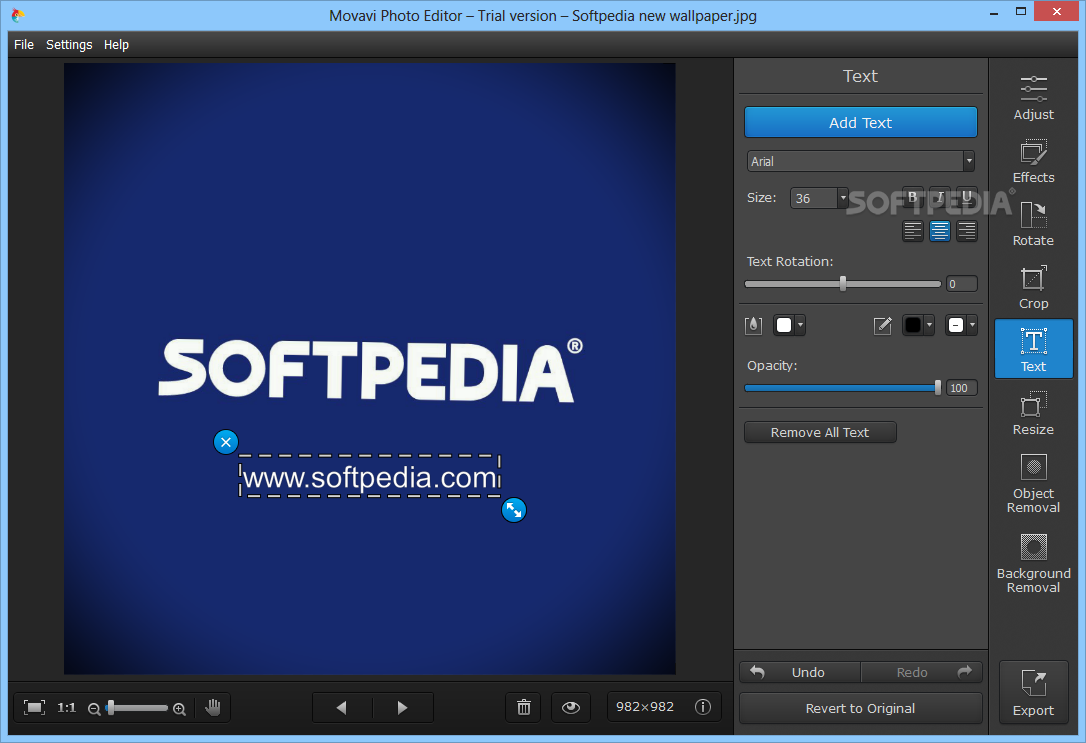Toggle italic text formatting

pos(940,197)
